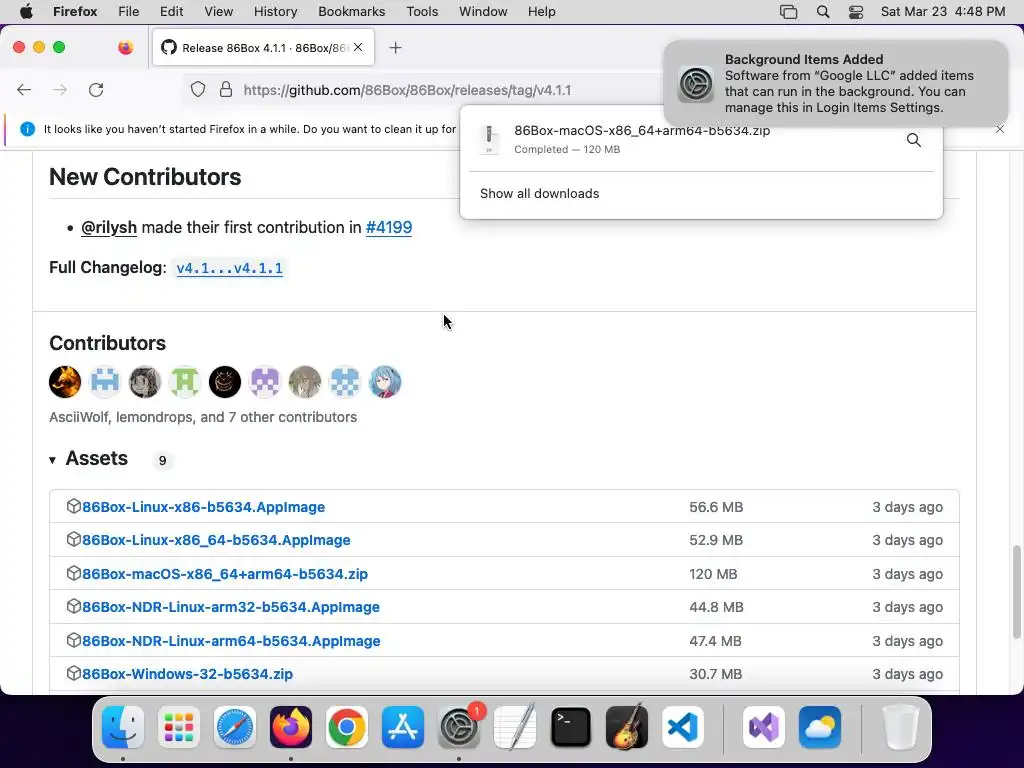Click the Apple menu logo
1024x768 pixels.
click(x=26, y=12)
